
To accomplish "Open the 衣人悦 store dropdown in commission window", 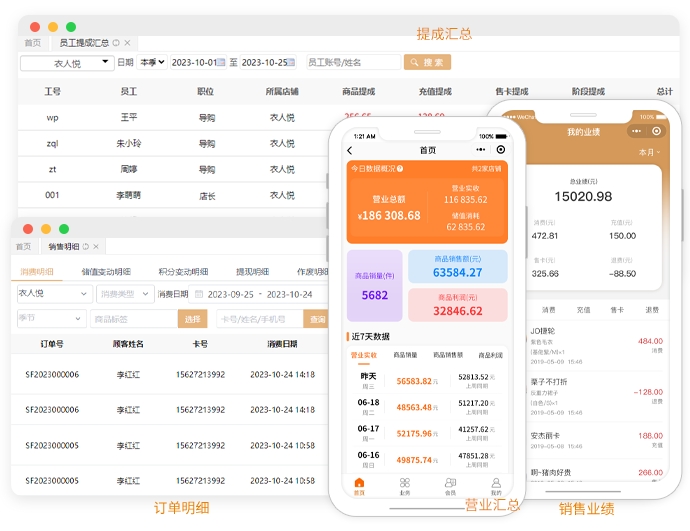I will tap(67, 63).
